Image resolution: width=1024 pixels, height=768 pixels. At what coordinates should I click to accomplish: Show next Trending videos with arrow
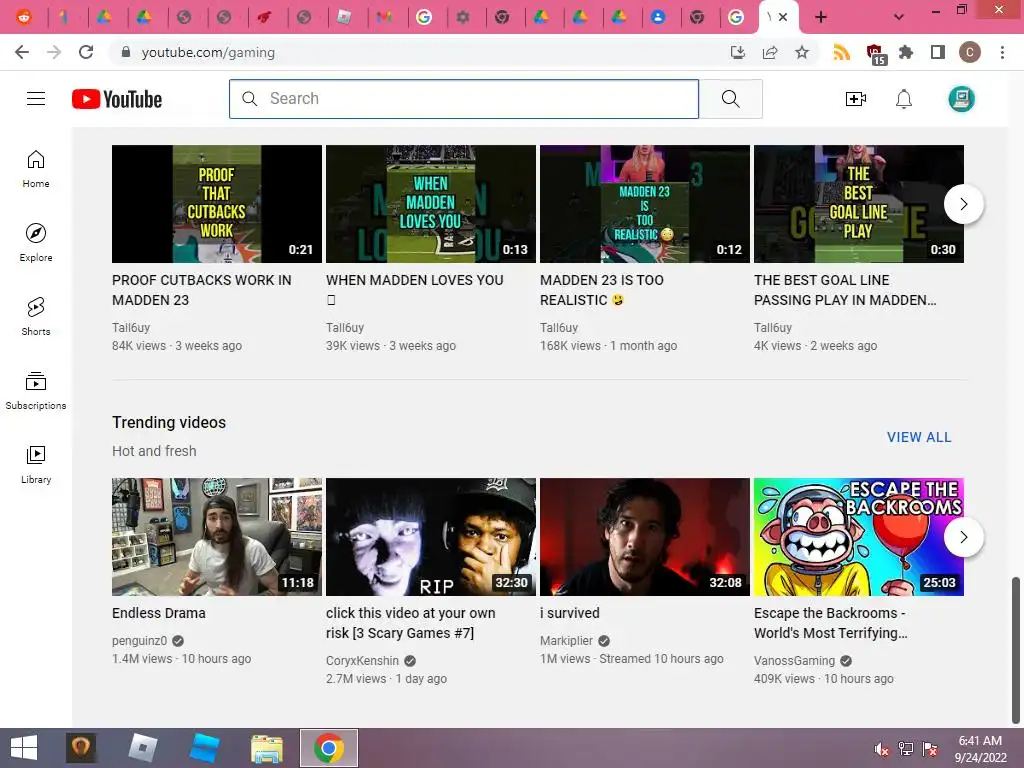tap(964, 537)
